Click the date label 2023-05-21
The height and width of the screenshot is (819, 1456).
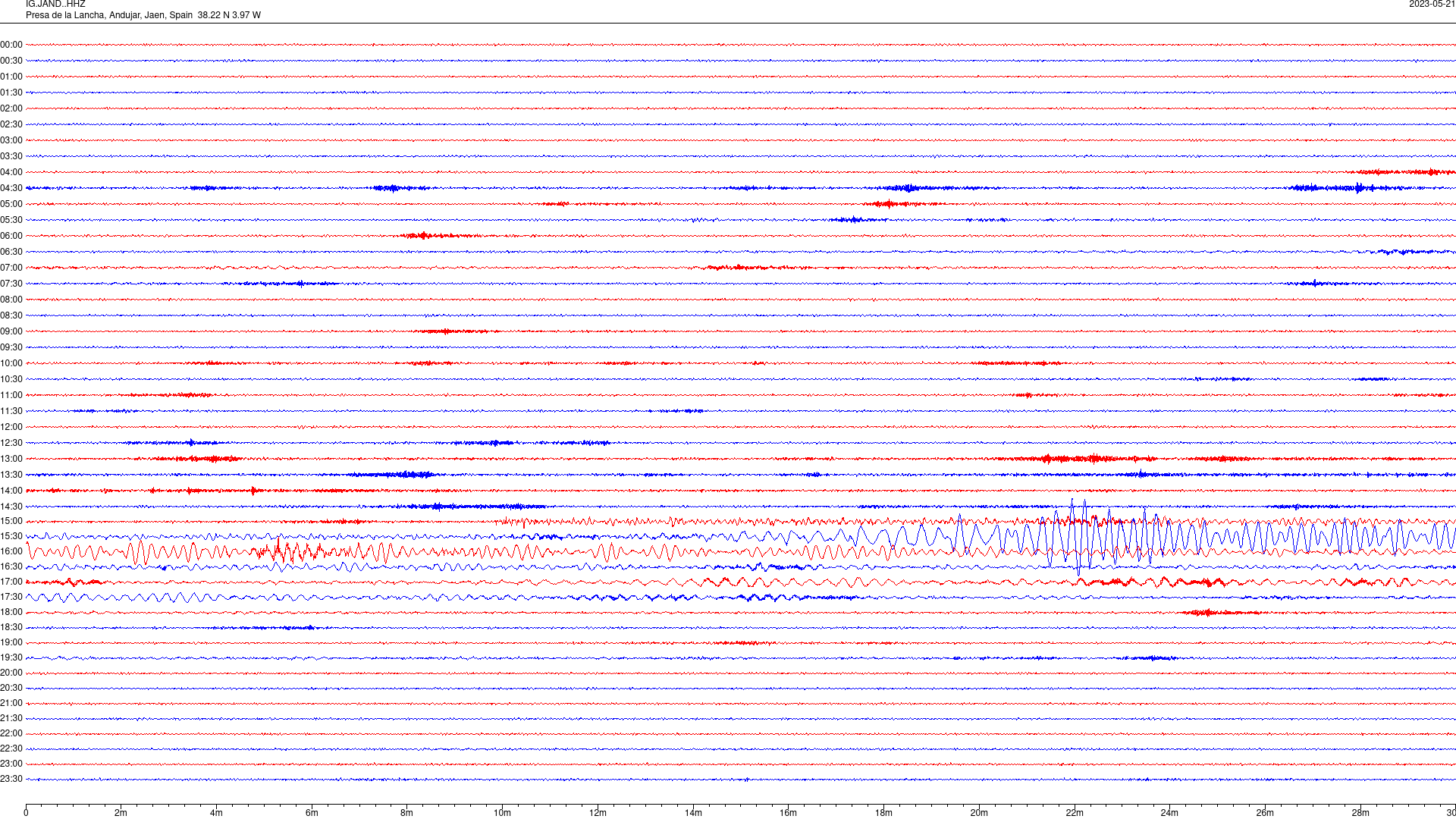click(1432, 5)
